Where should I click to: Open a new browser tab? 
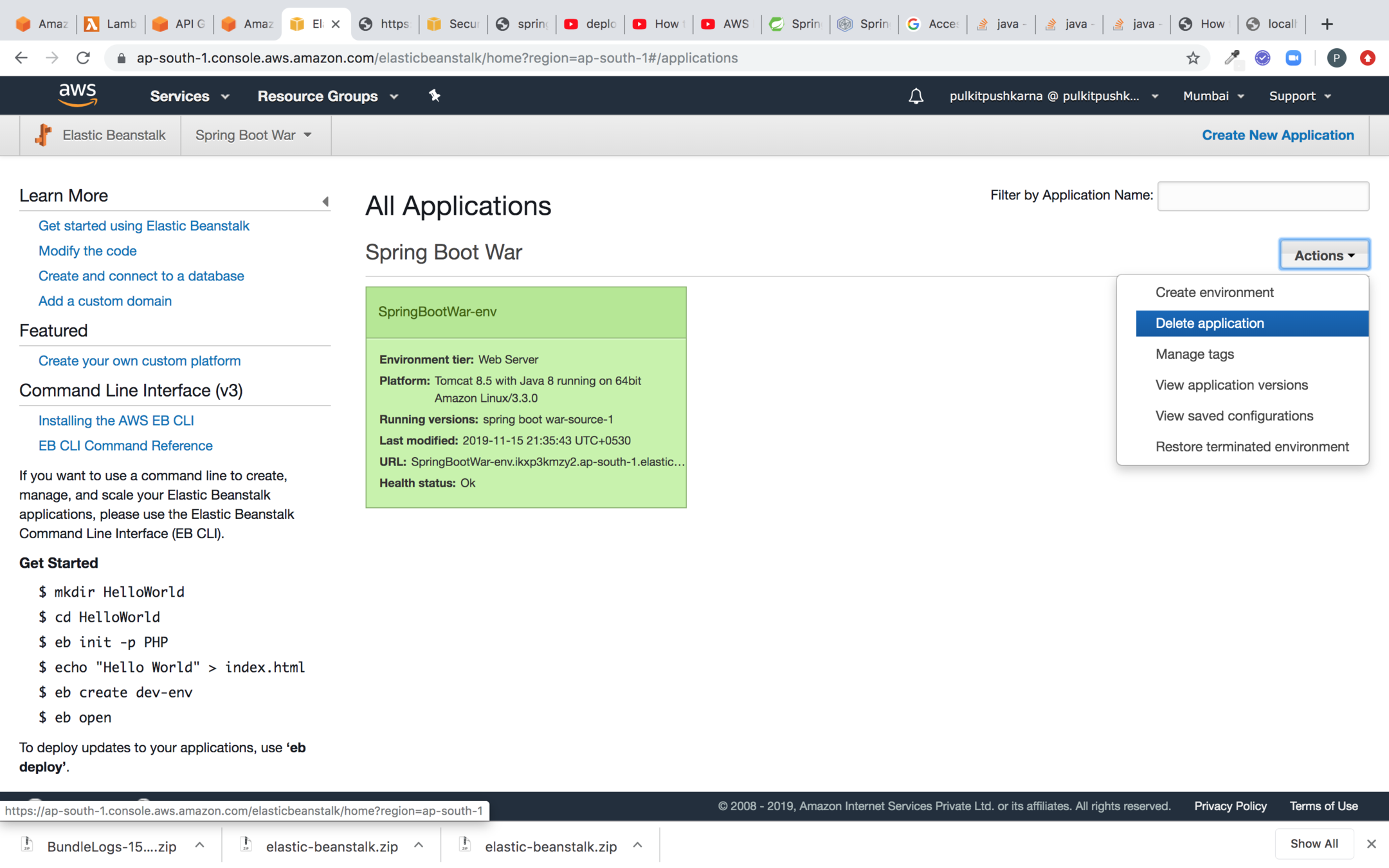(1327, 24)
